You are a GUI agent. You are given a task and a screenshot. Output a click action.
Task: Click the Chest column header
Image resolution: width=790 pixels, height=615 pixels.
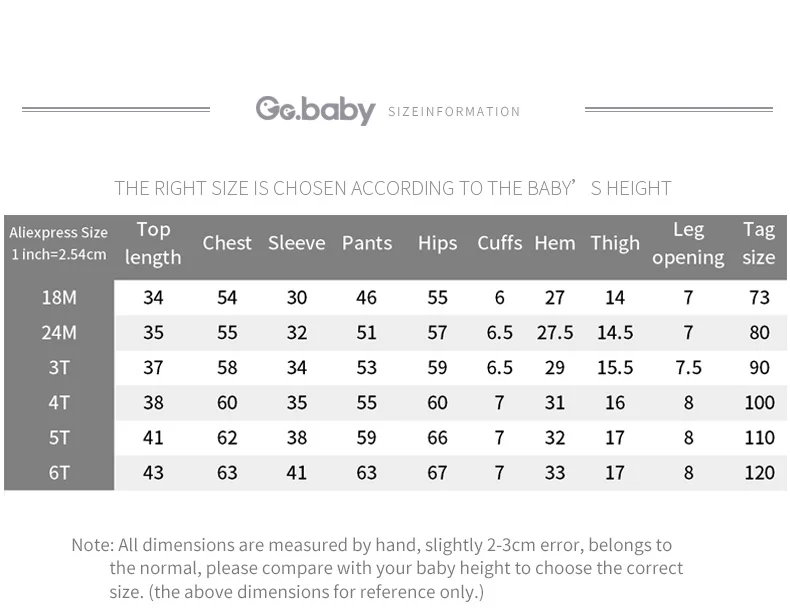tap(227, 243)
